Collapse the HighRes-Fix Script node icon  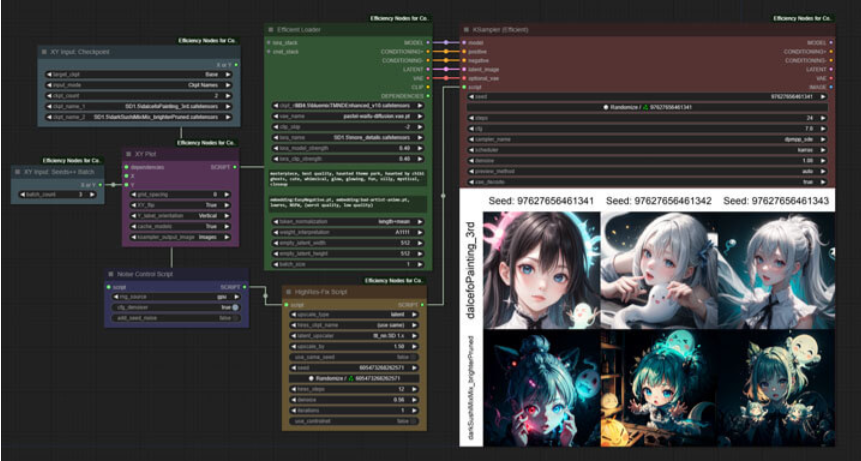click(x=288, y=292)
